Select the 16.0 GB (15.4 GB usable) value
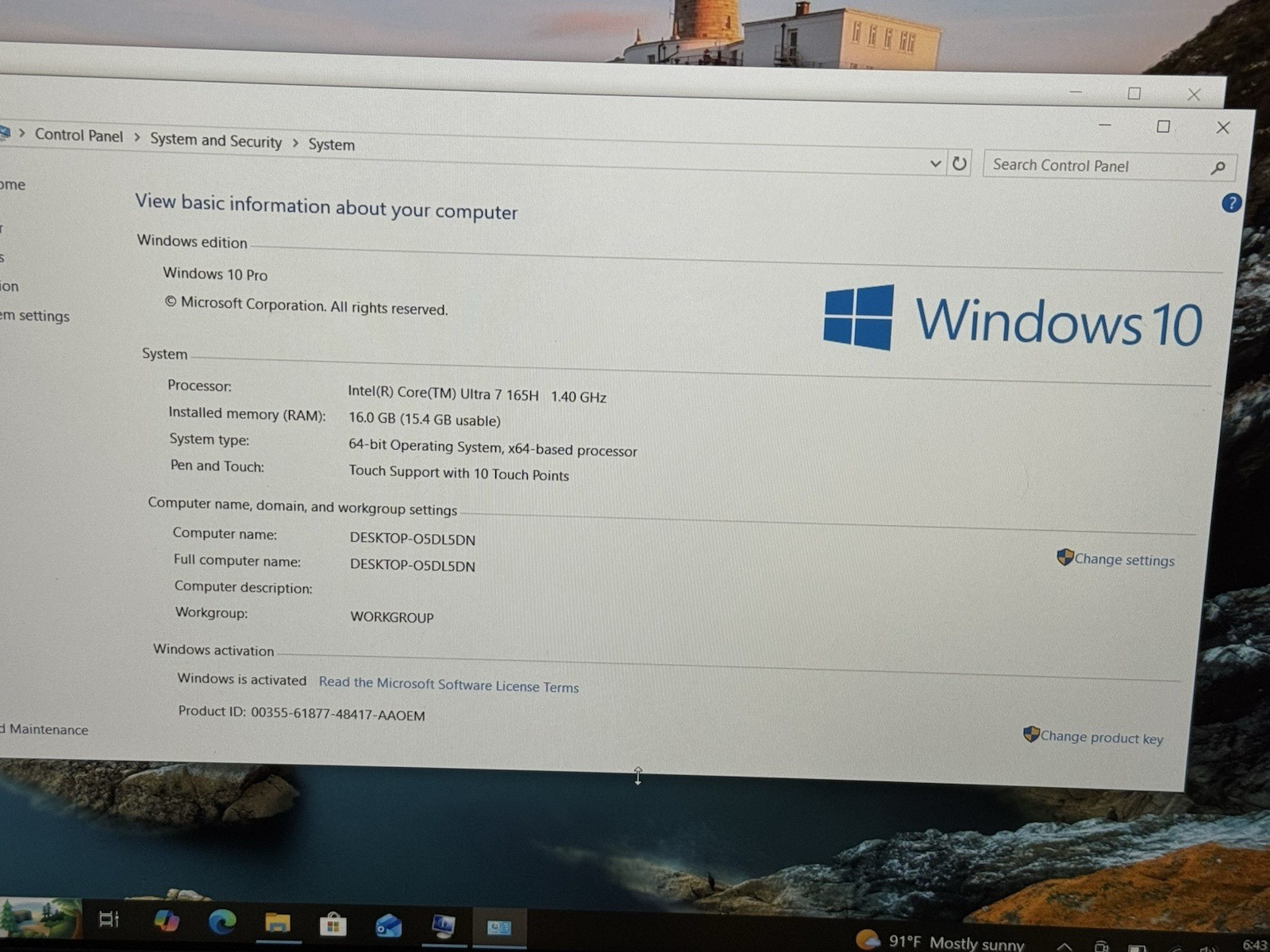Screen dimensions: 1270x952 425,419
